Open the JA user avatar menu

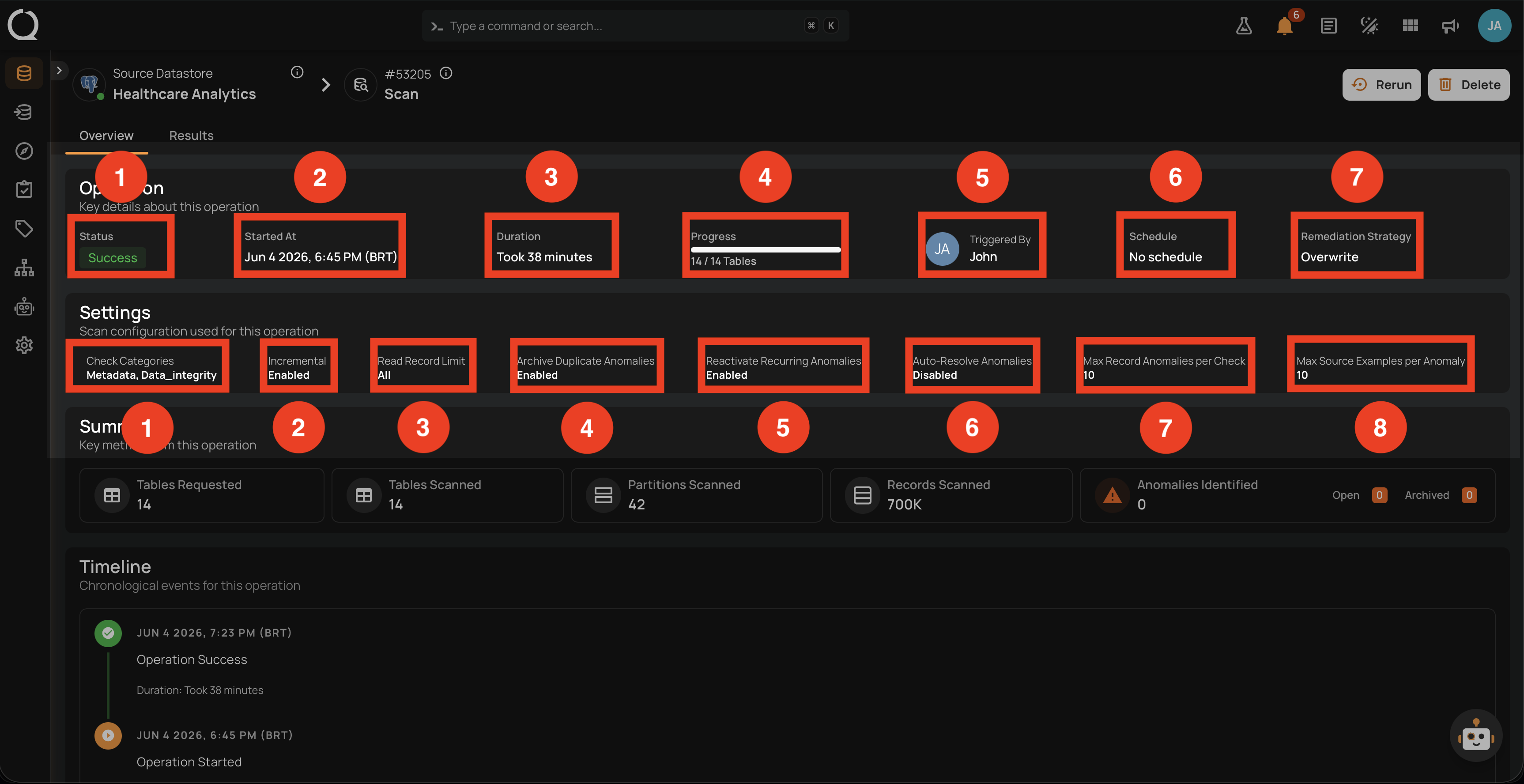tap(1494, 26)
